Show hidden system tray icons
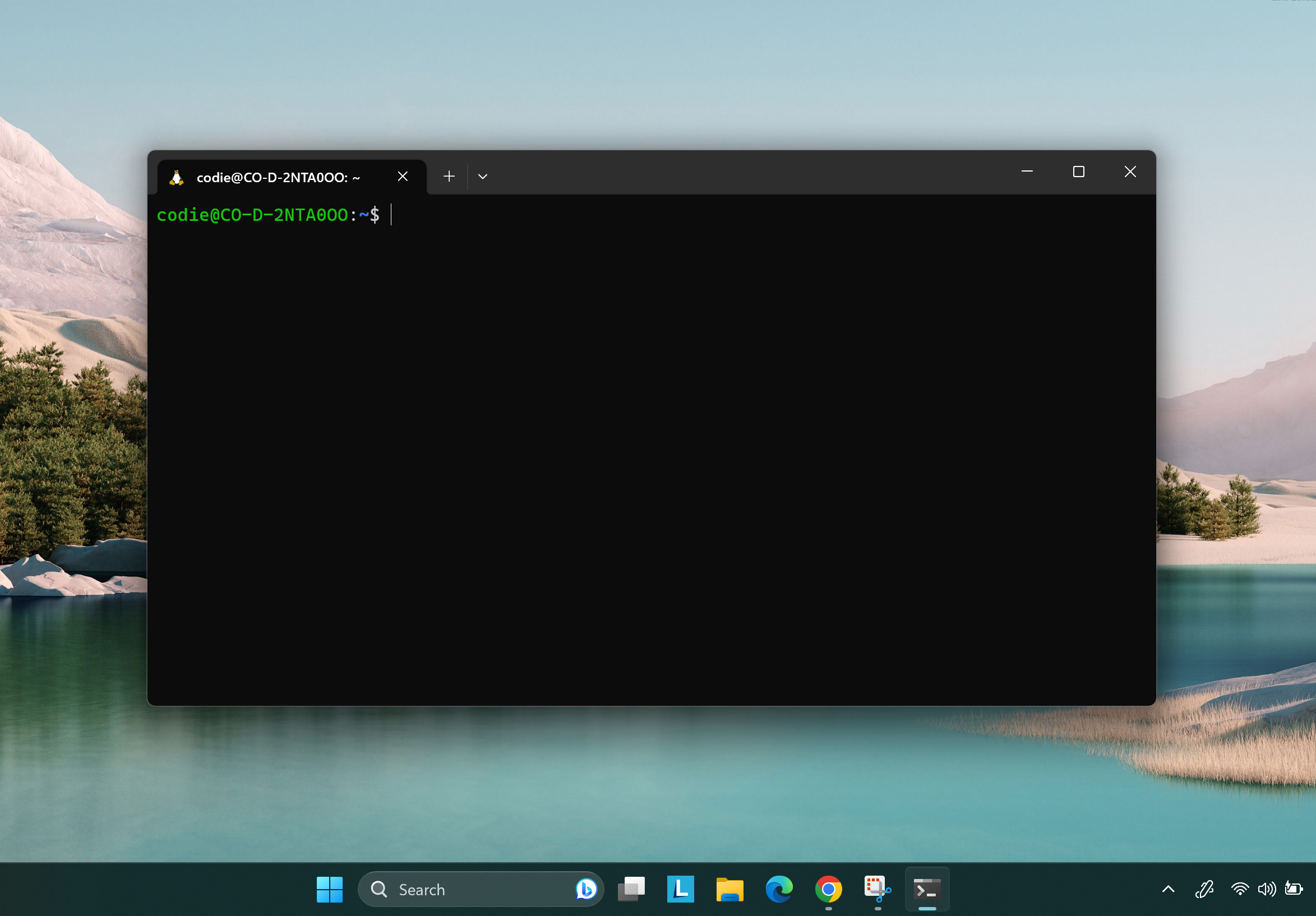Viewport: 1316px width, 916px height. click(x=1168, y=889)
